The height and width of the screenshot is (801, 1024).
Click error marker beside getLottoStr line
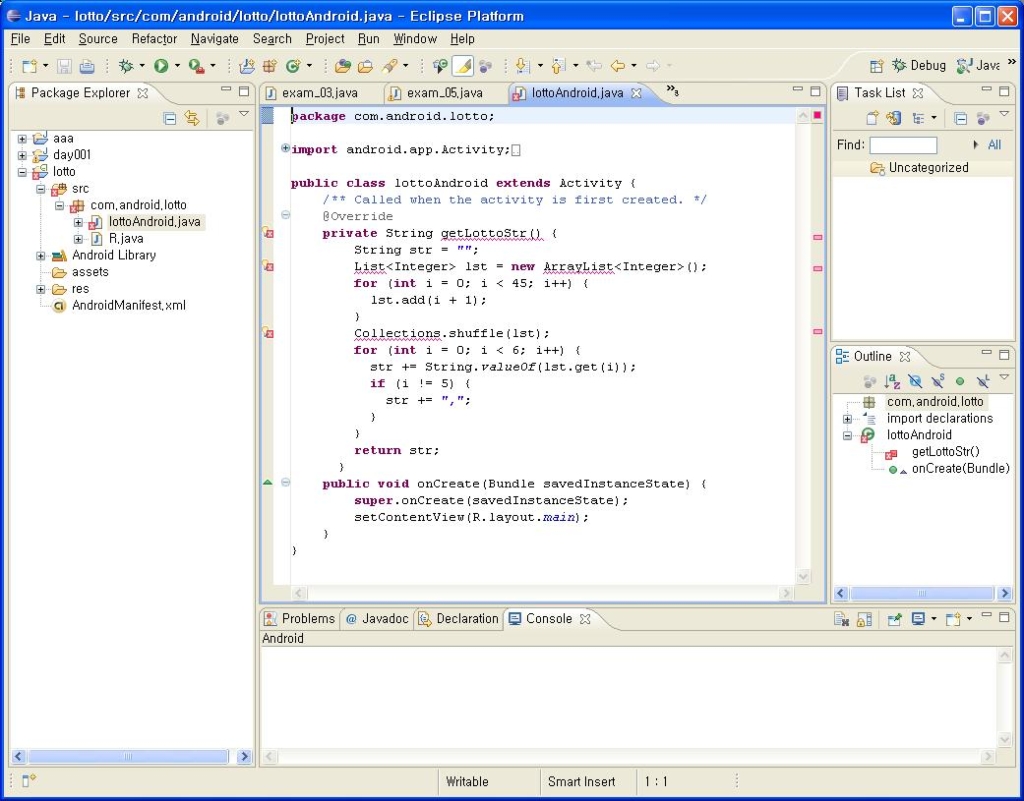(x=268, y=233)
